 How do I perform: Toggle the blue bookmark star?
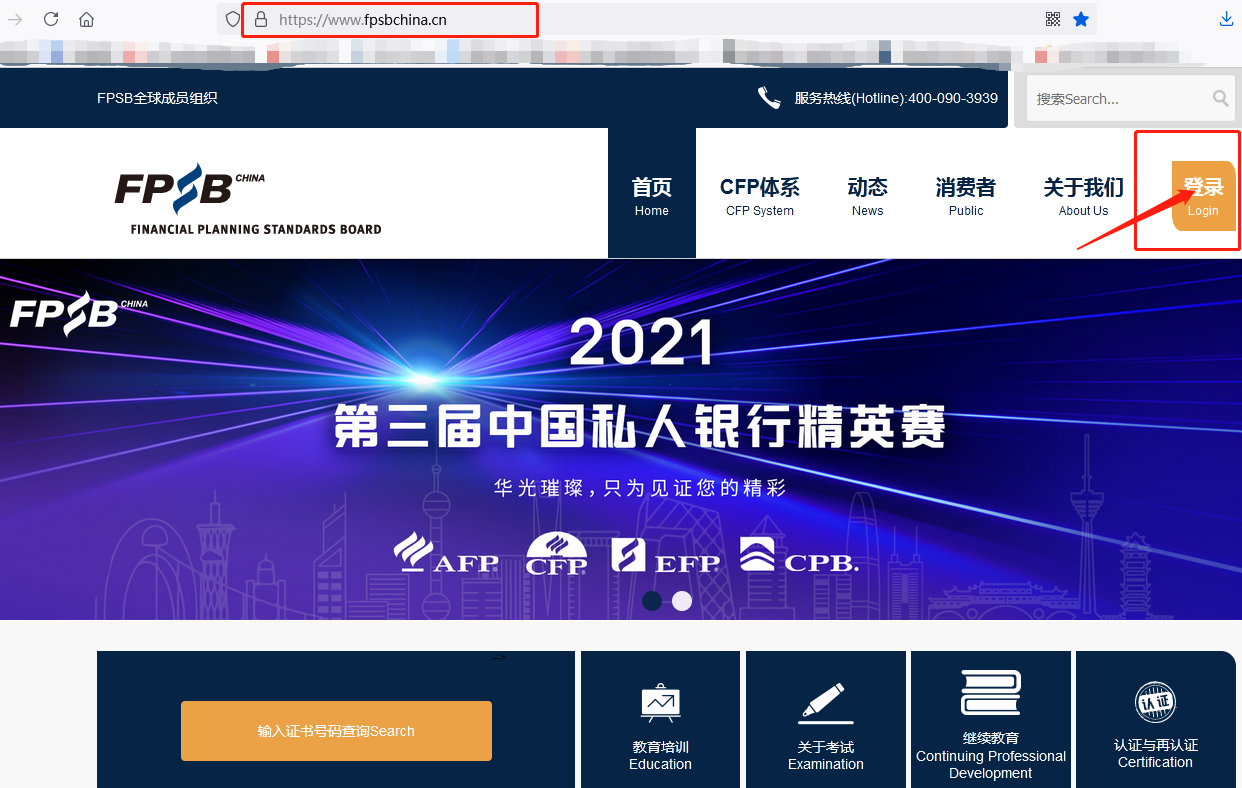(x=1081, y=19)
